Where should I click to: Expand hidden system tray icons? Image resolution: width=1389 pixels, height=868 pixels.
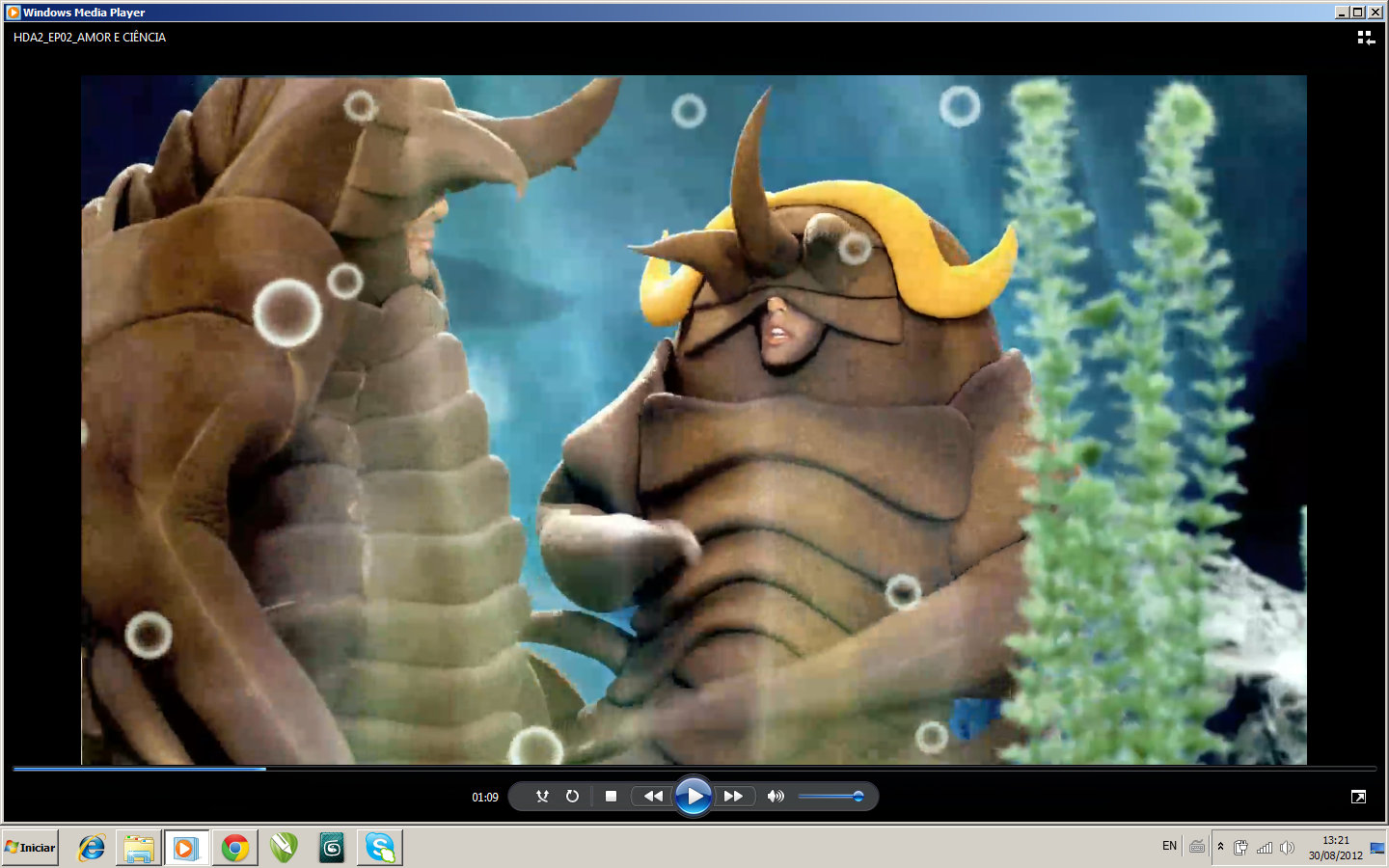tap(1220, 847)
